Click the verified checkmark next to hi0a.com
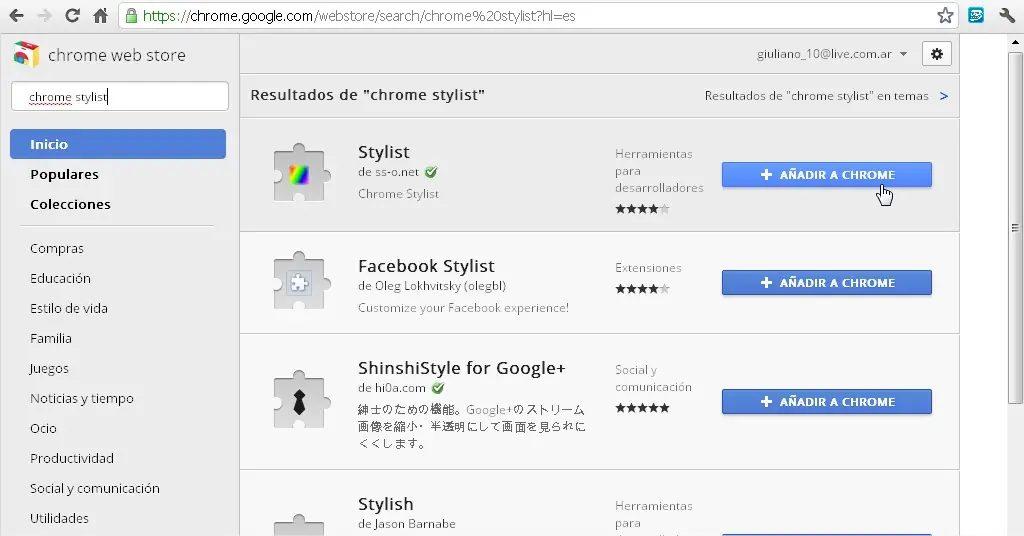 438,388
